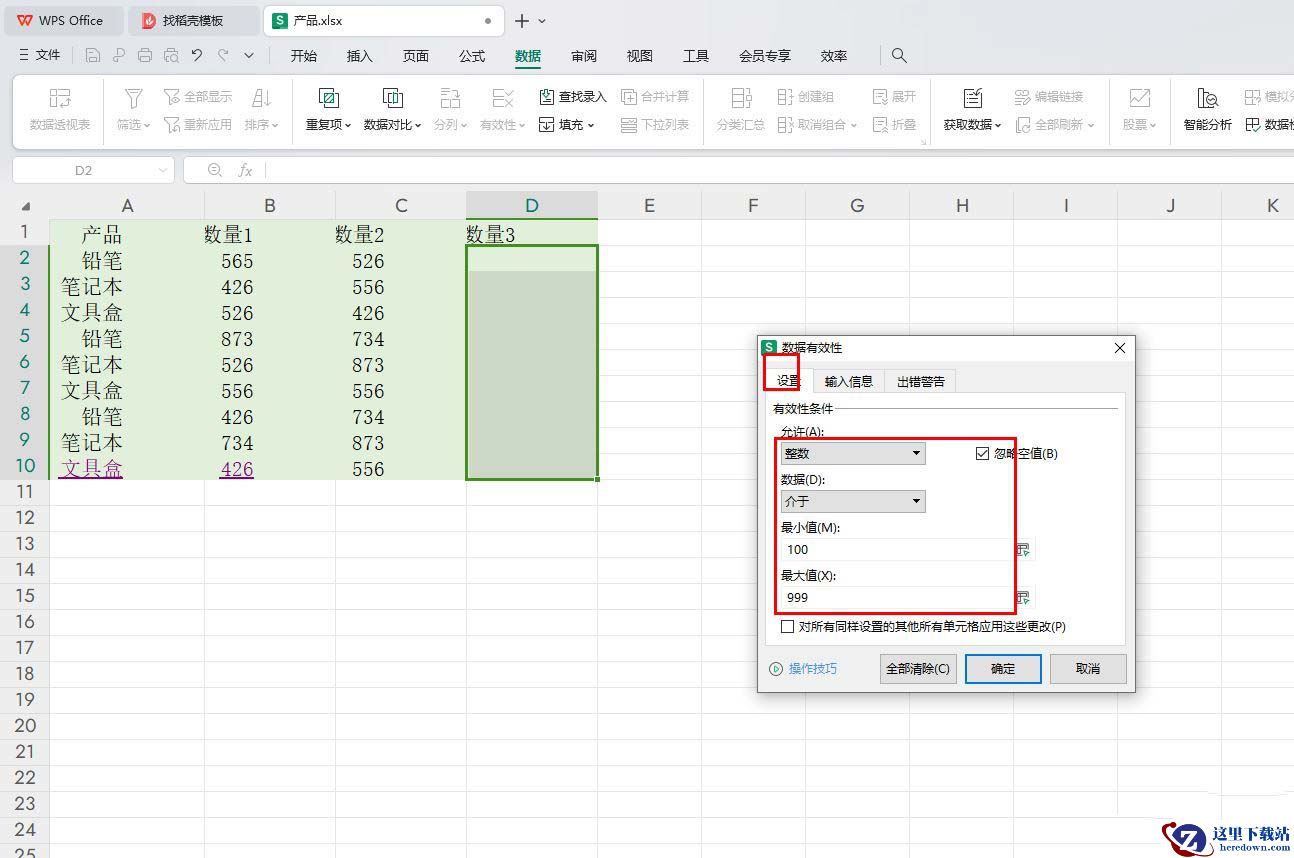Viewport: 1294px width, 858px height.
Task: Click the 编辑链接 edit links tool
Action: point(1049,97)
